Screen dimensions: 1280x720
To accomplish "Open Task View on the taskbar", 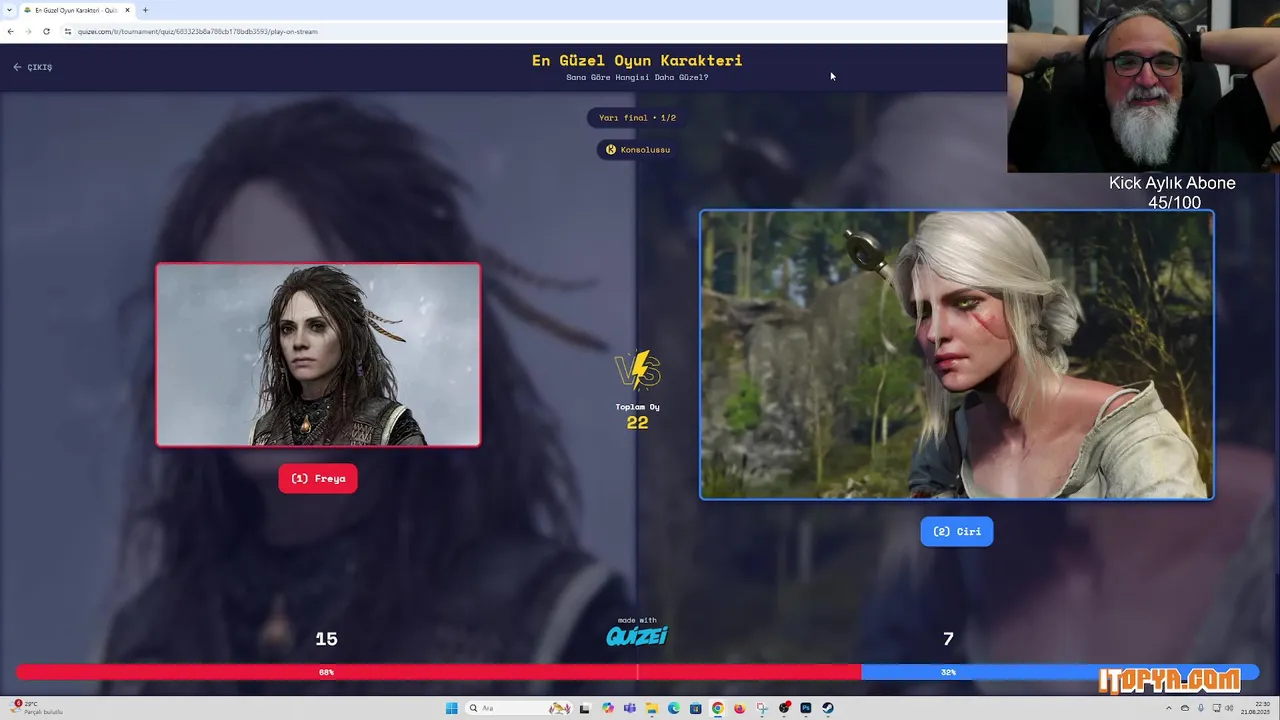I will [x=585, y=708].
